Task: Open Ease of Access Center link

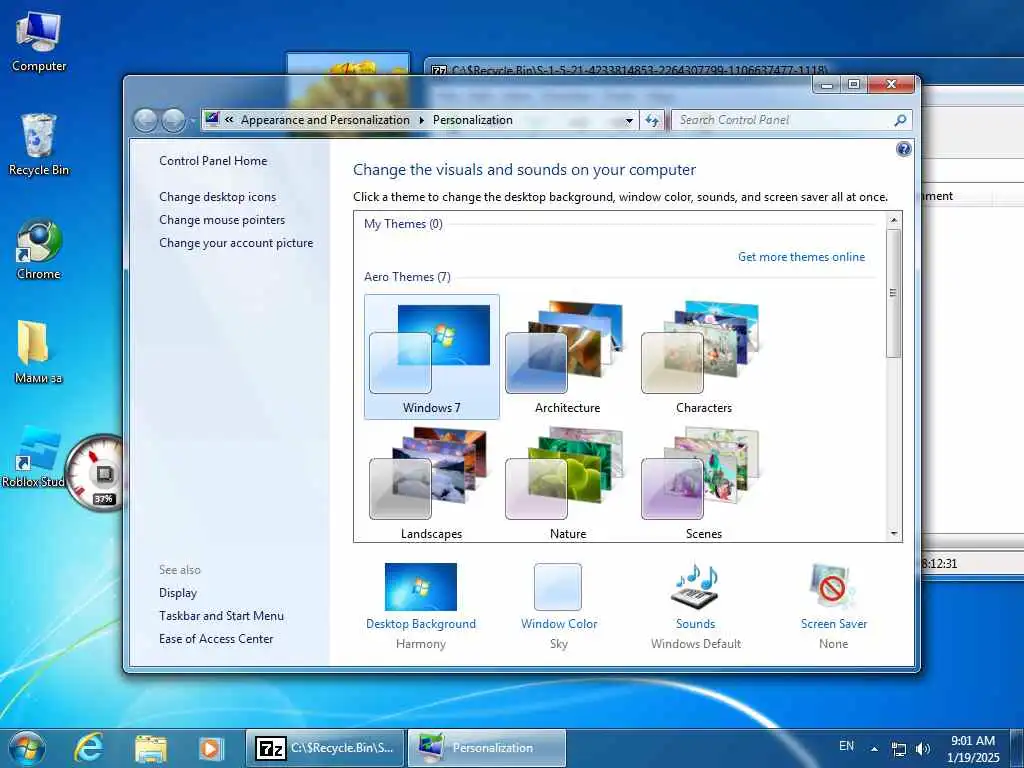Action: (x=216, y=638)
